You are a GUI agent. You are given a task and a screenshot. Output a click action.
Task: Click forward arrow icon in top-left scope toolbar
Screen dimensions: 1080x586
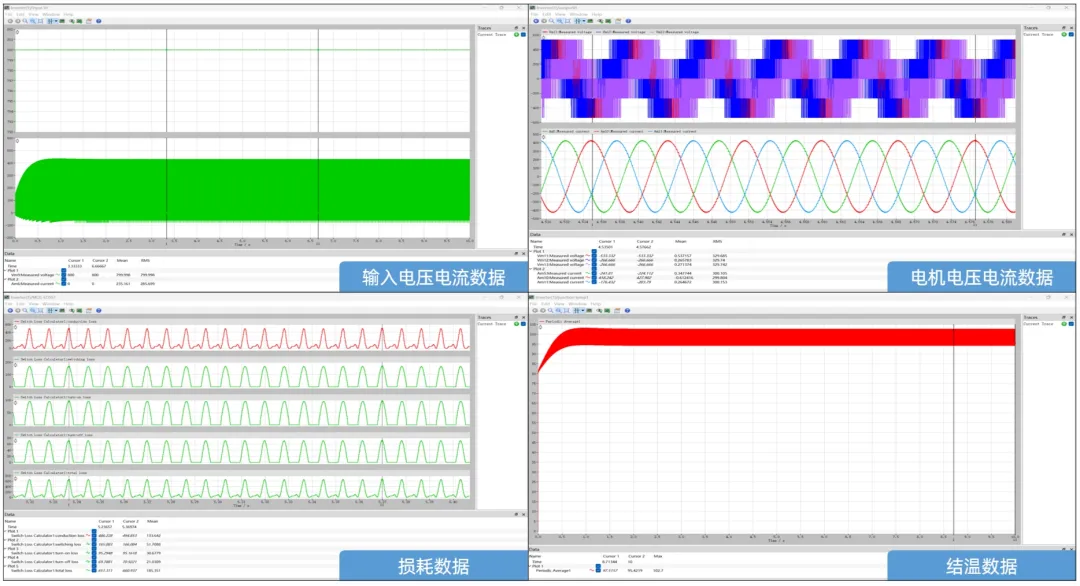(17, 21)
